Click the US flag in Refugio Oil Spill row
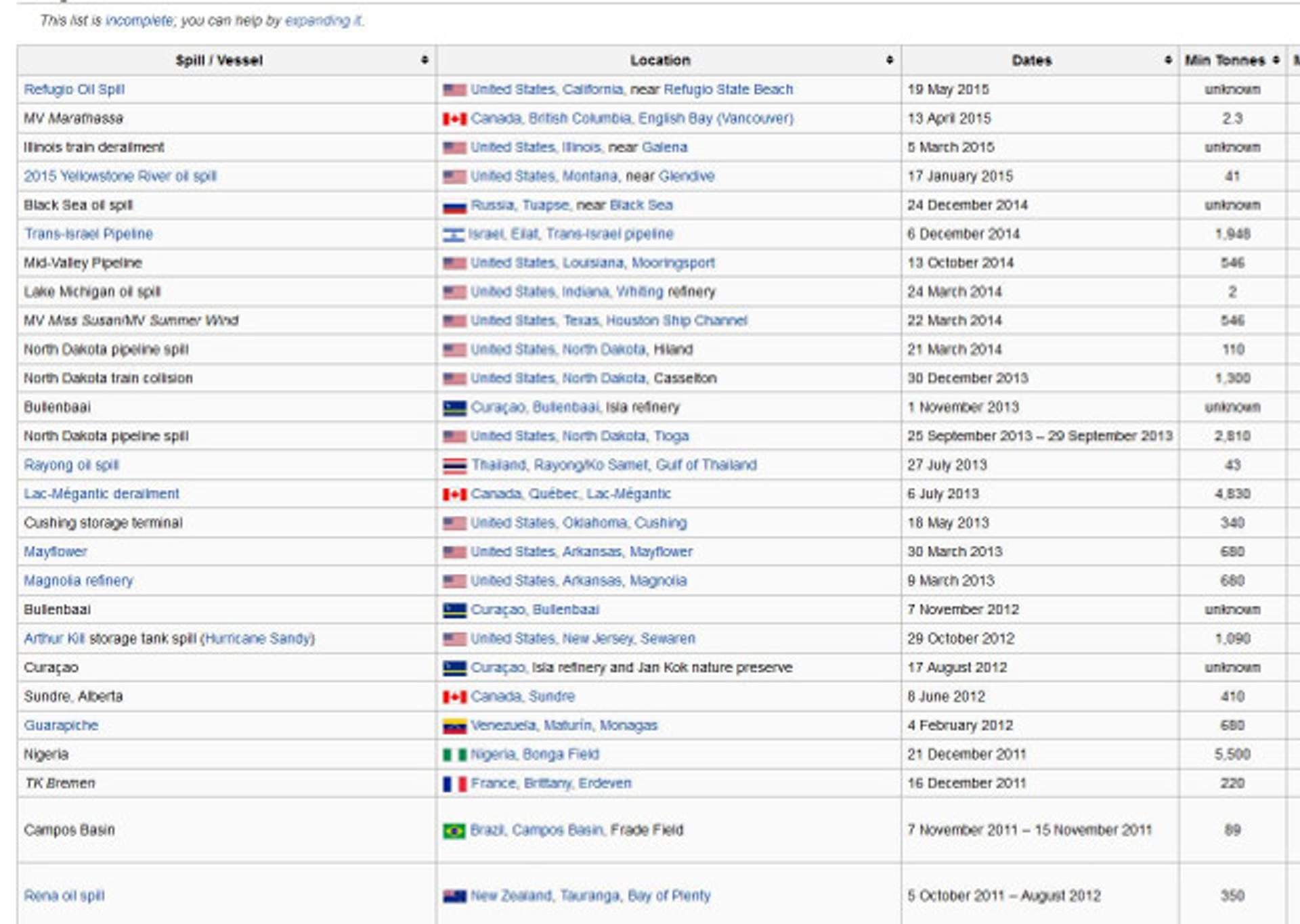The image size is (1300, 924). click(x=454, y=90)
